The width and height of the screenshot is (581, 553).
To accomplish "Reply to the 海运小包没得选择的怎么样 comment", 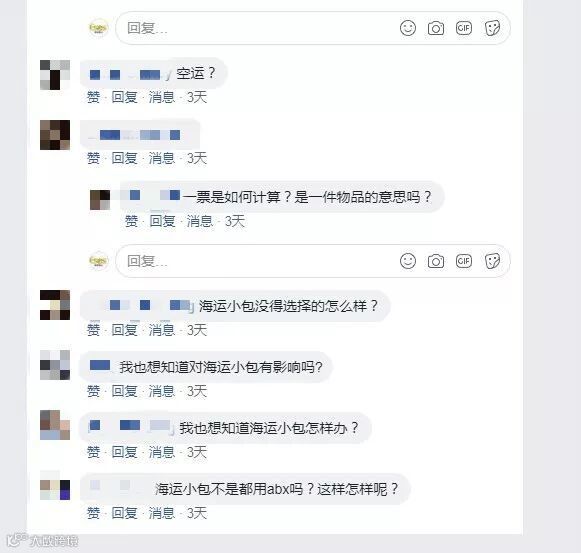I will click(124, 330).
